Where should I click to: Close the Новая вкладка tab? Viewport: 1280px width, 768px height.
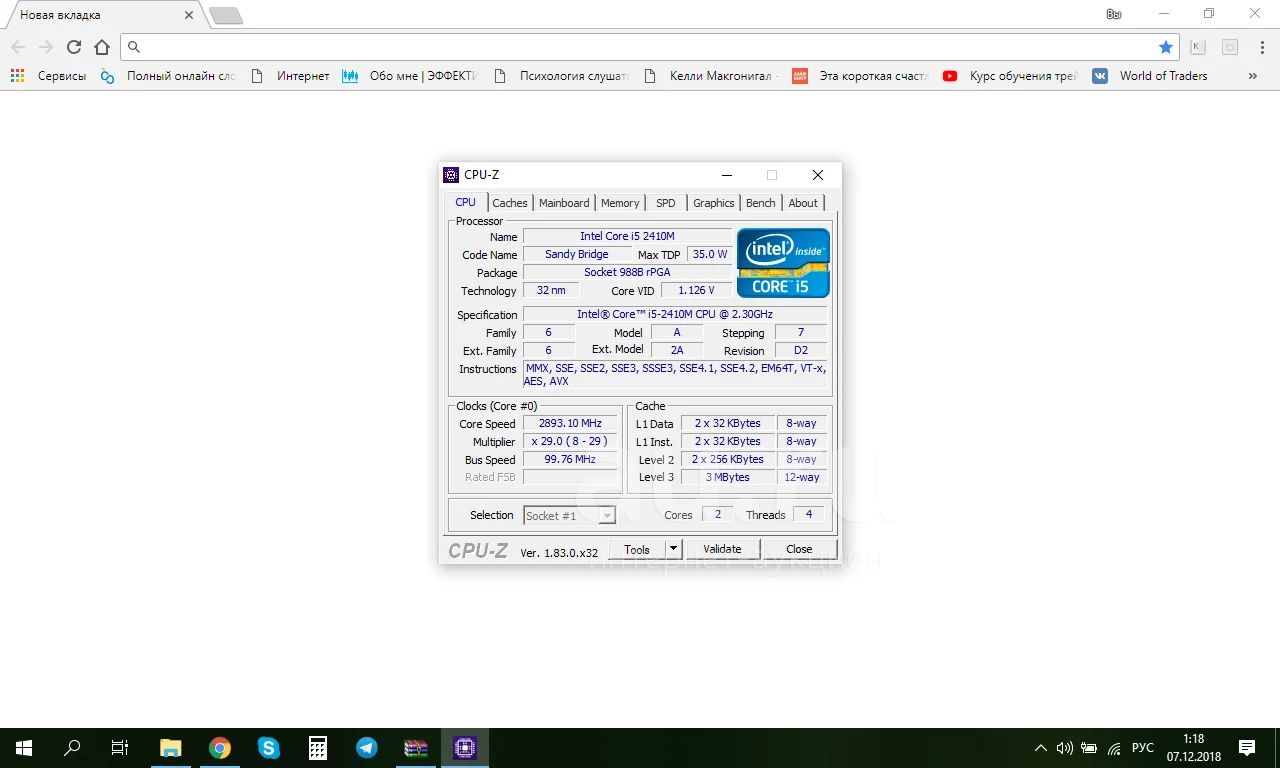point(189,15)
